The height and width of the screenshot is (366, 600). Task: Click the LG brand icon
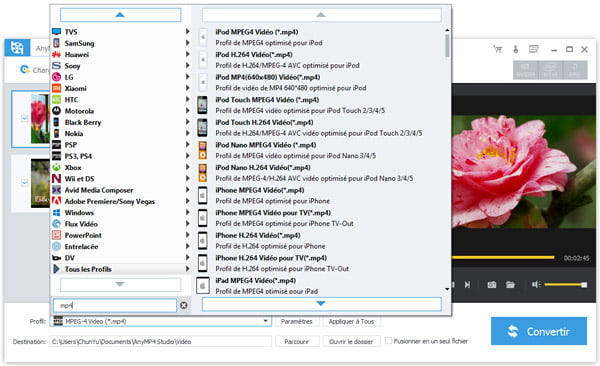pos(57,77)
